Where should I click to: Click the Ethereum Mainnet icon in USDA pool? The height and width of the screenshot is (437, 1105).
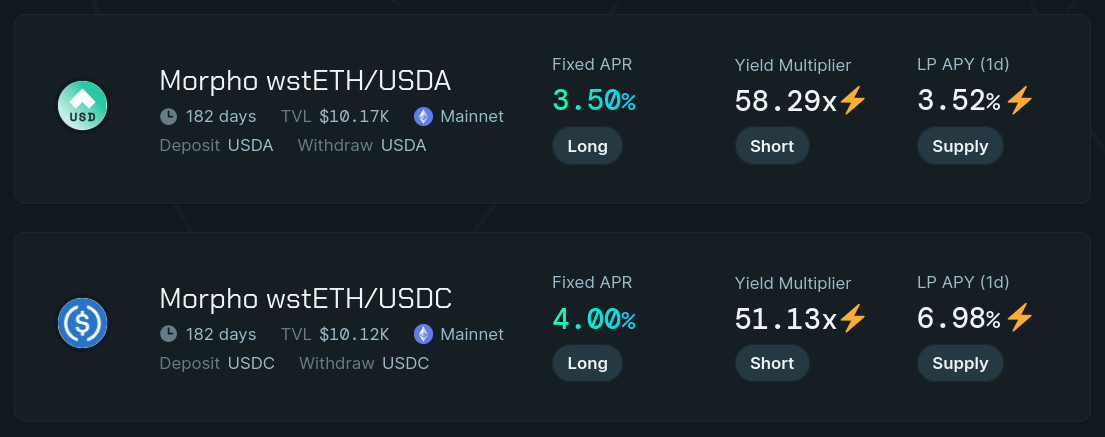click(423, 116)
